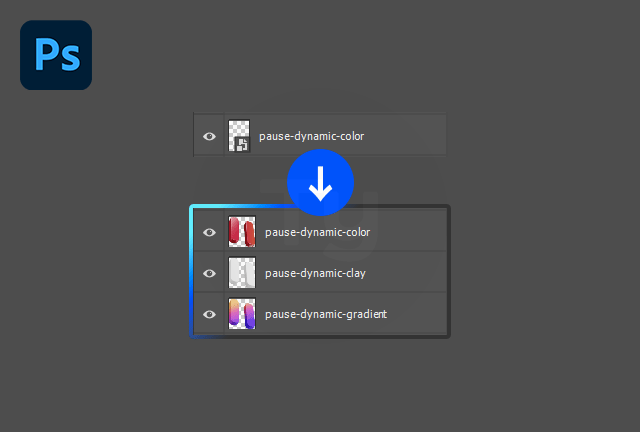The image size is (640, 432).
Task: Toggle visibility of red pause-dynamic-color layer
Action: click(209, 232)
